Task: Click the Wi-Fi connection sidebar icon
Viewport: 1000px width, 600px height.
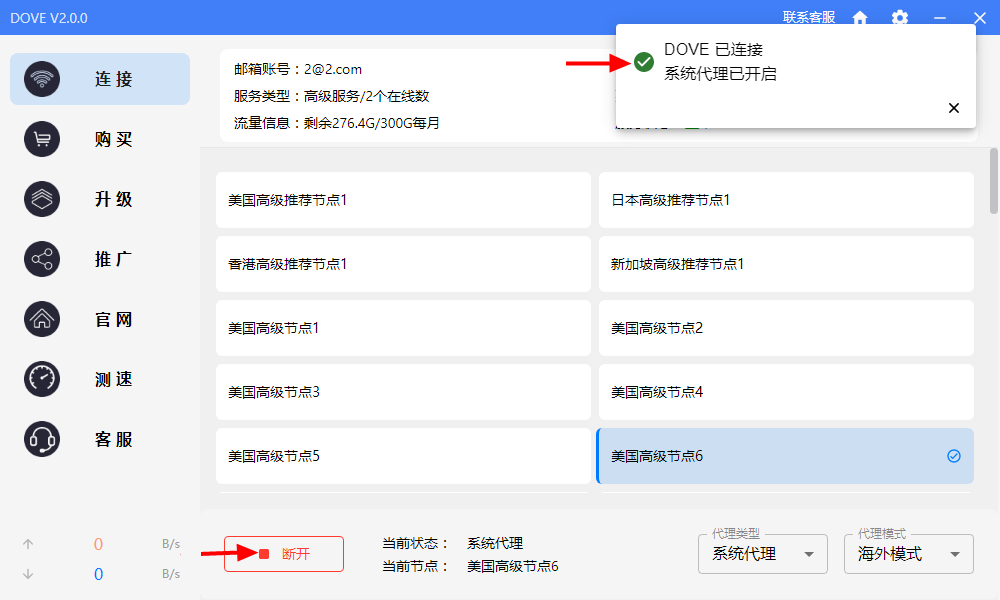Action: click(42, 79)
